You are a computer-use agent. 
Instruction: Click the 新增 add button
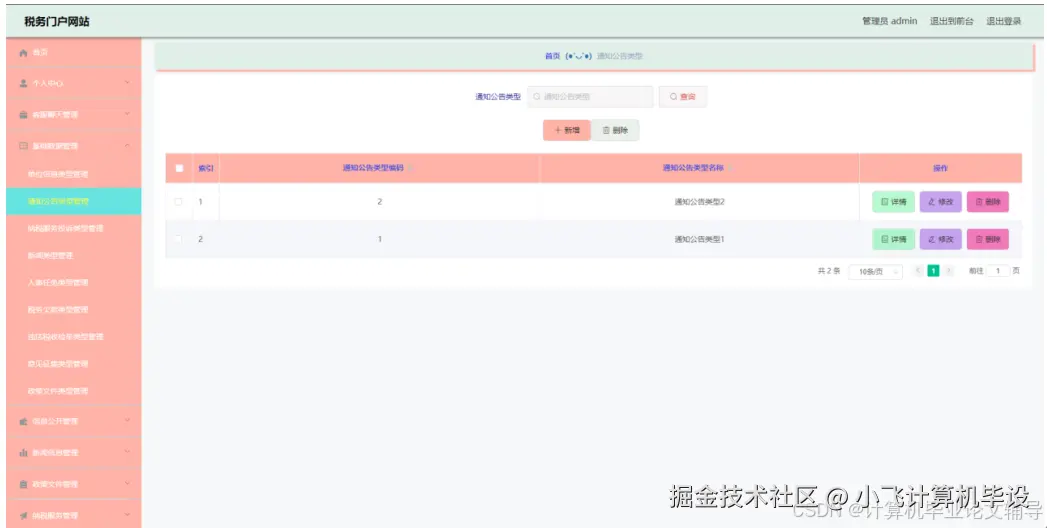[566, 130]
